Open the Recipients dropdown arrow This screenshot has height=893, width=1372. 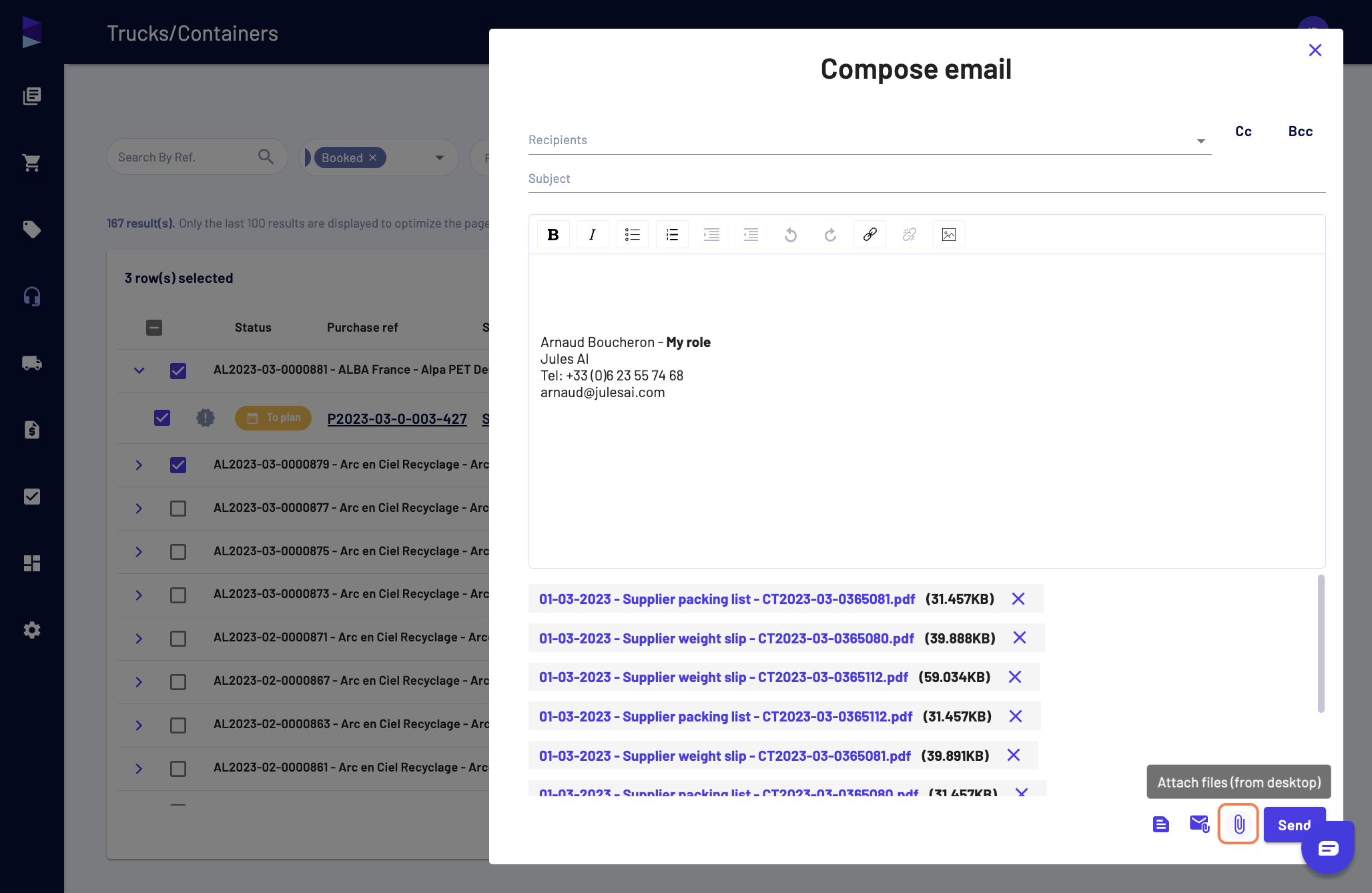pyautogui.click(x=1200, y=141)
